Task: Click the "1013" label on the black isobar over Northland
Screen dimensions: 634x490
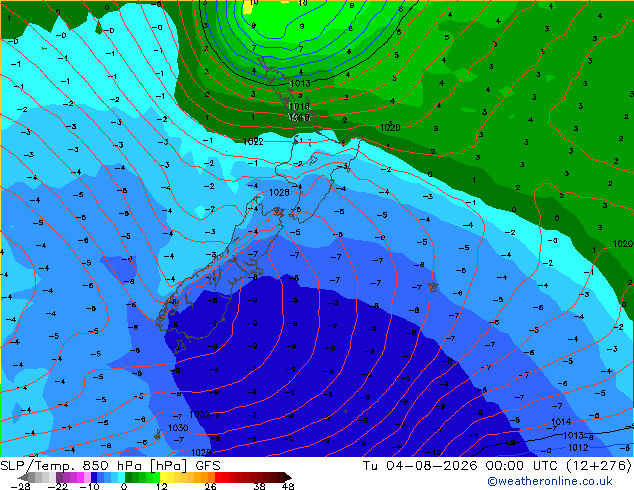Action: (300, 84)
